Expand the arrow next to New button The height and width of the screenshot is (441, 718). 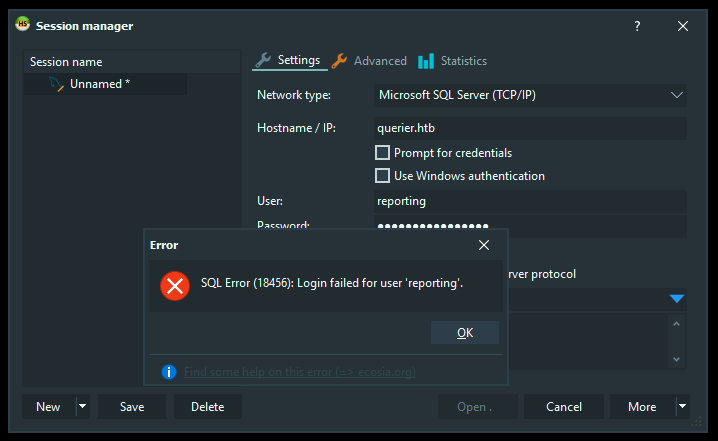click(82, 407)
